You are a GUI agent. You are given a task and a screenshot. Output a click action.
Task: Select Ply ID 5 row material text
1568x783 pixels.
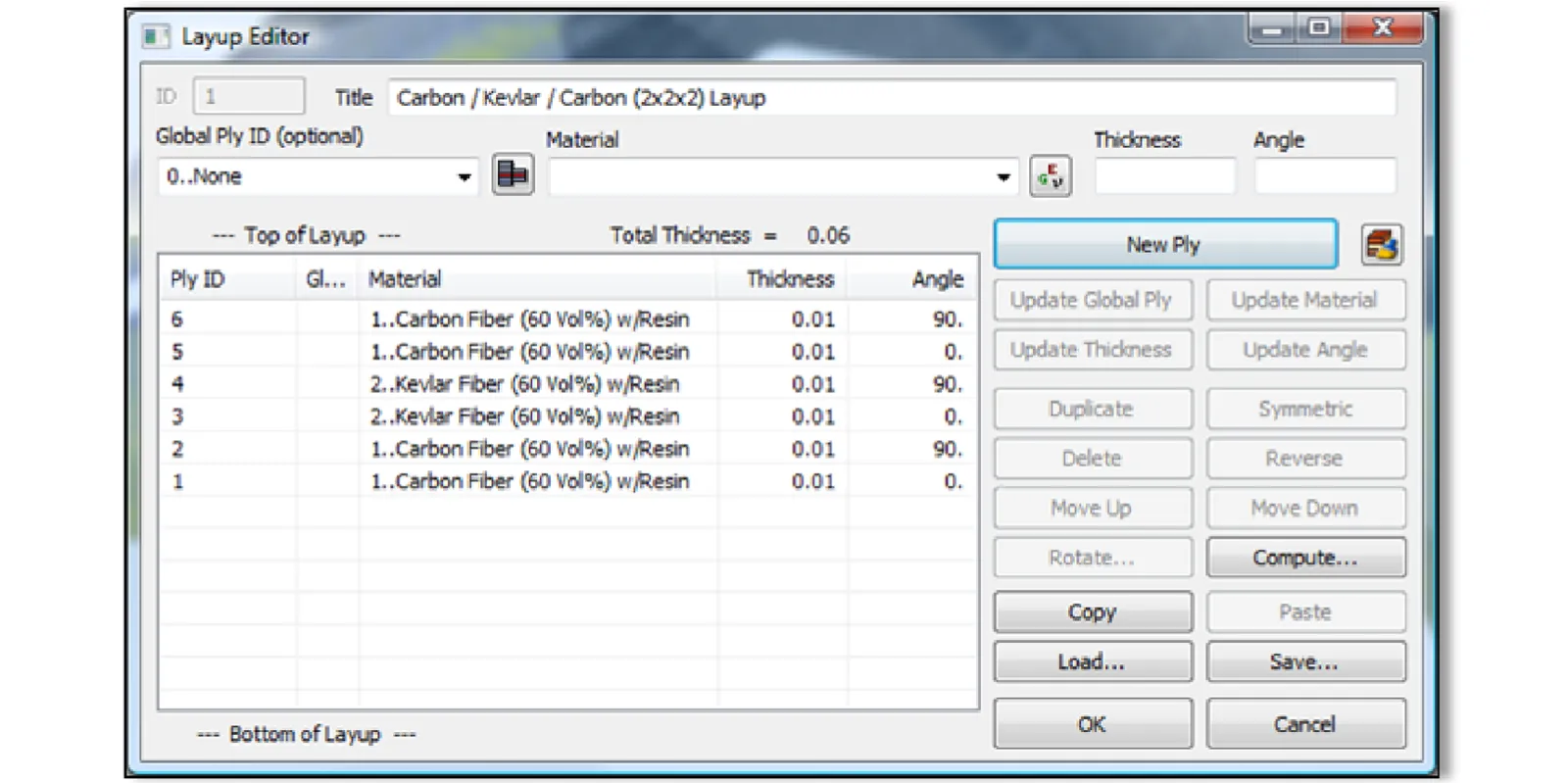(529, 352)
